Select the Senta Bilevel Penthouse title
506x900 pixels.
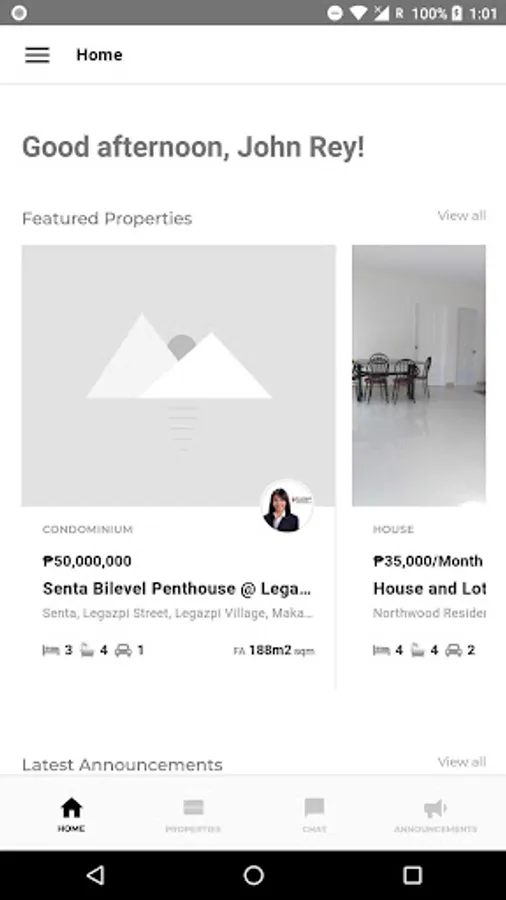[x=177, y=589]
